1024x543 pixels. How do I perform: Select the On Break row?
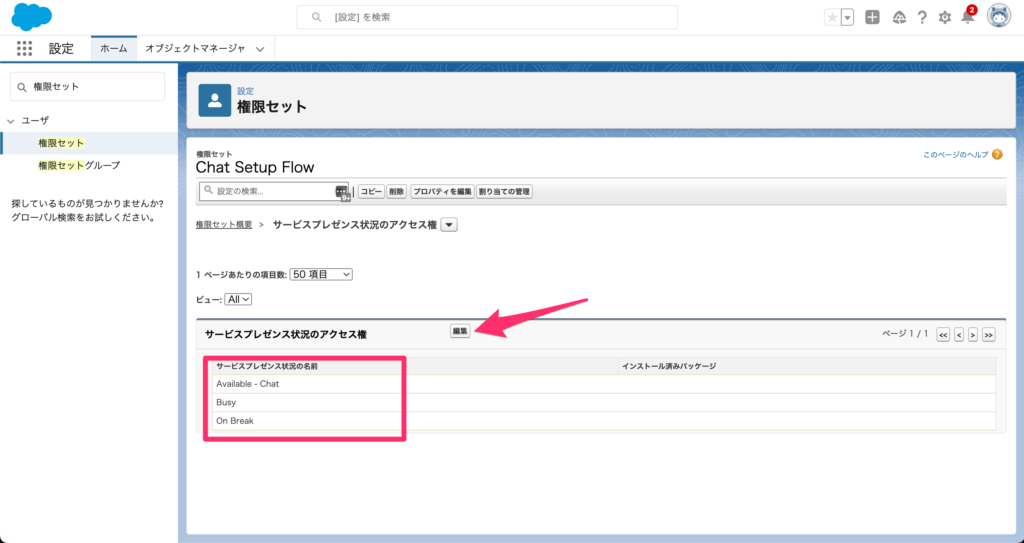tap(604, 421)
